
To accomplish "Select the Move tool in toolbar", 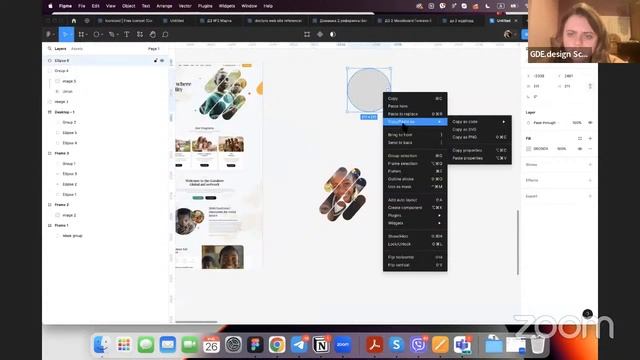I will [x=65, y=34].
